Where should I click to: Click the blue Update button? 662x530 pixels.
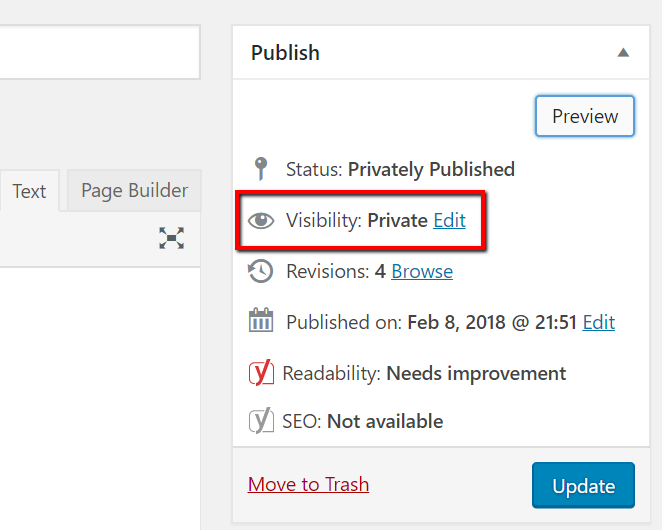coord(583,487)
